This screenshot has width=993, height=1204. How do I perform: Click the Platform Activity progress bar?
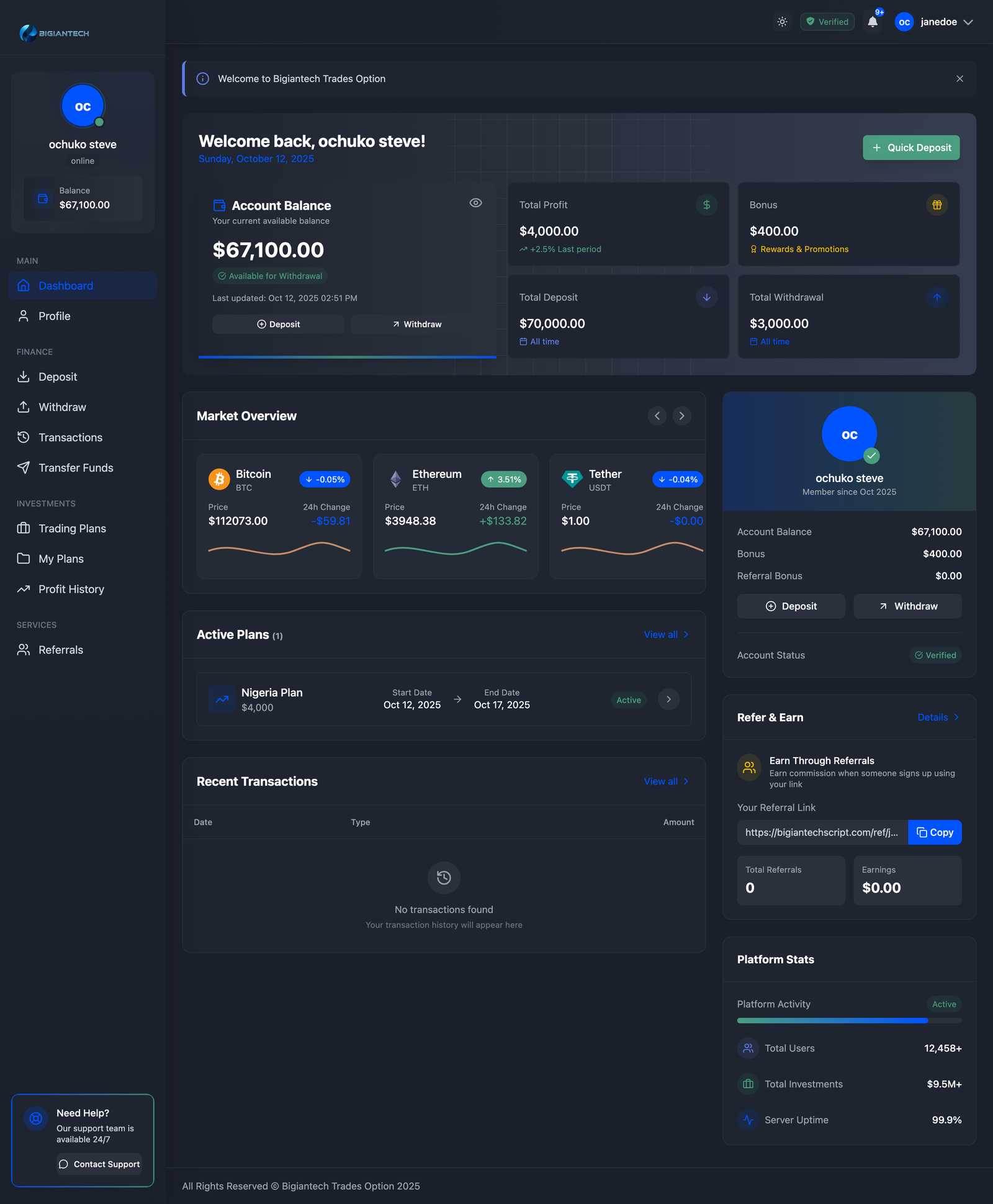coord(849,1021)
